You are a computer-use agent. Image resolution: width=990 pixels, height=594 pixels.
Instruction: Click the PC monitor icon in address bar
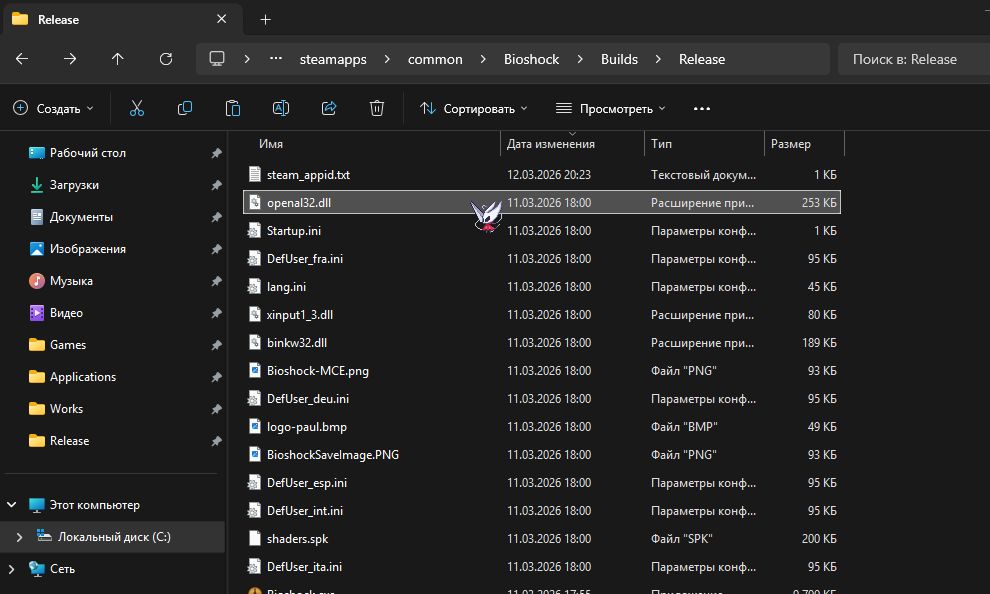coord(217,59)
